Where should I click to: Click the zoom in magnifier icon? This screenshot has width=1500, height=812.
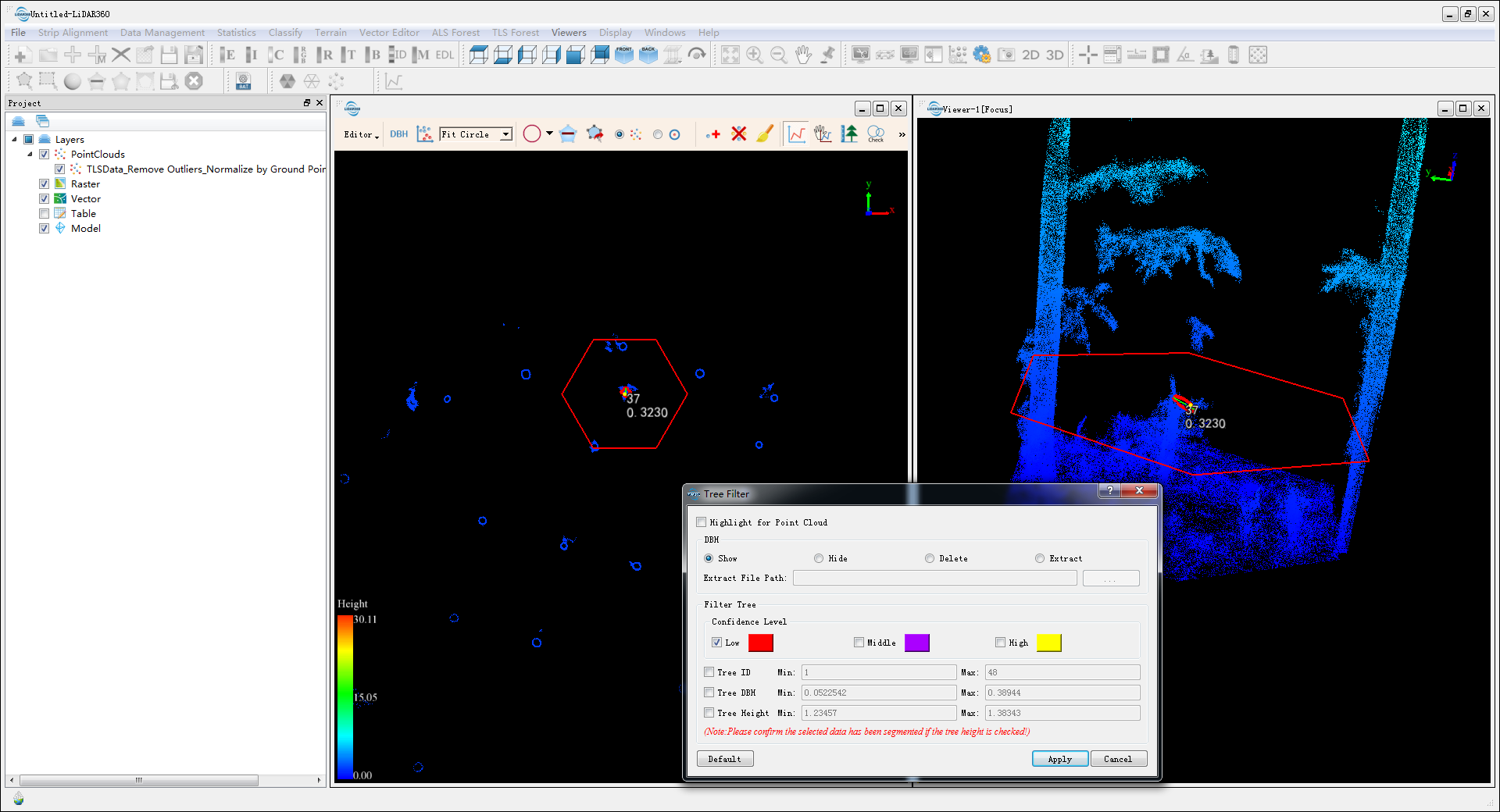tap(755, 55)
